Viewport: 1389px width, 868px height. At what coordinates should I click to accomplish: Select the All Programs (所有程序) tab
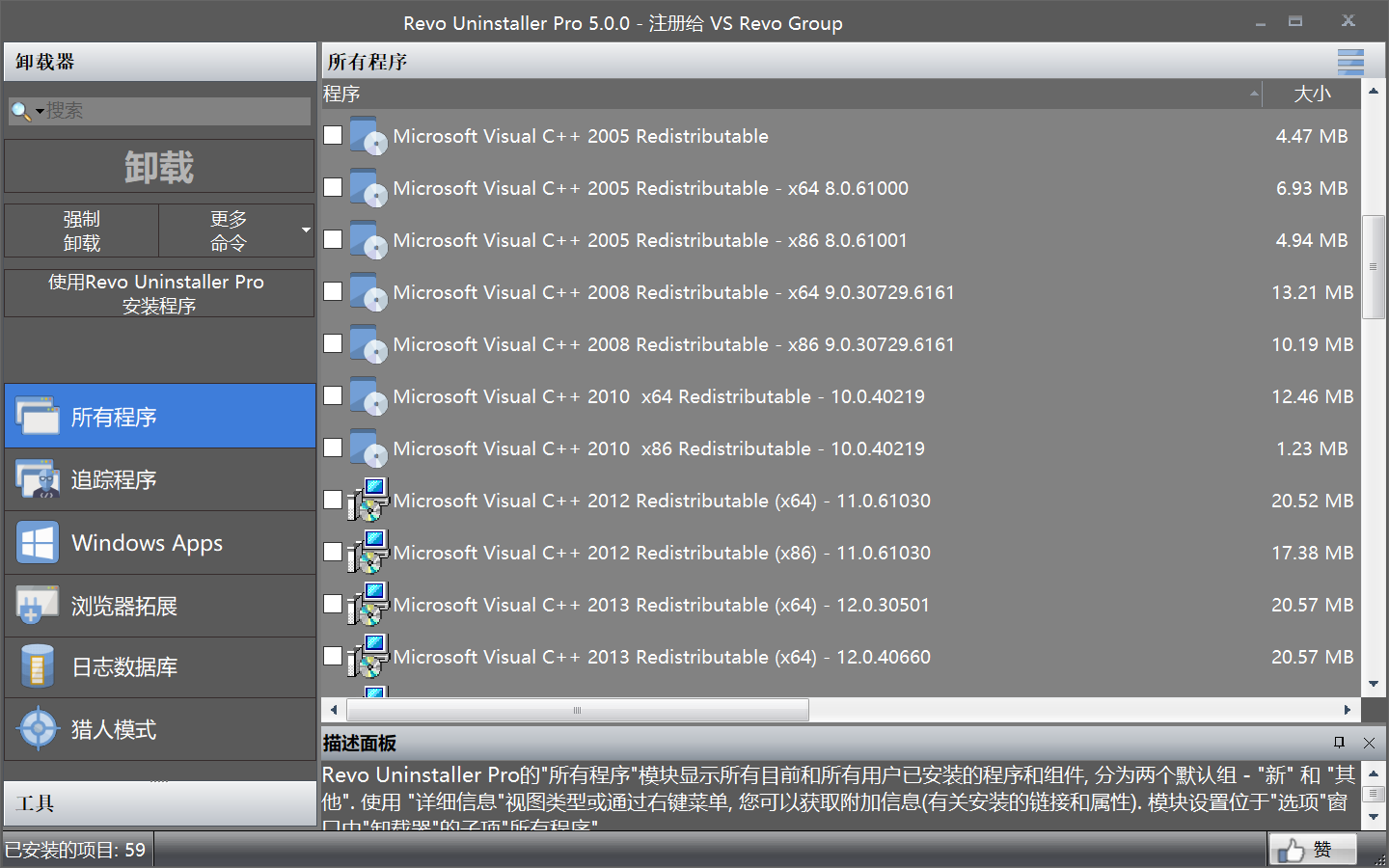point(160,417)
